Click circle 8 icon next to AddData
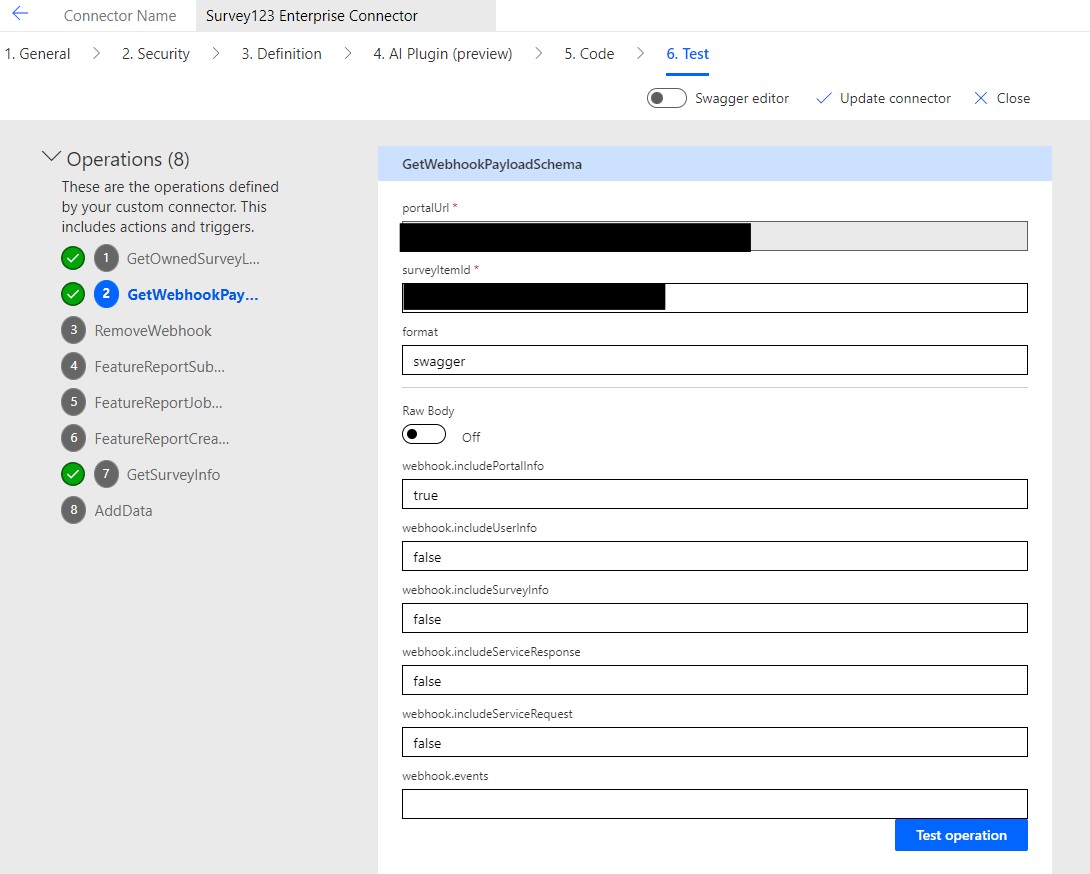 [74, 510]
